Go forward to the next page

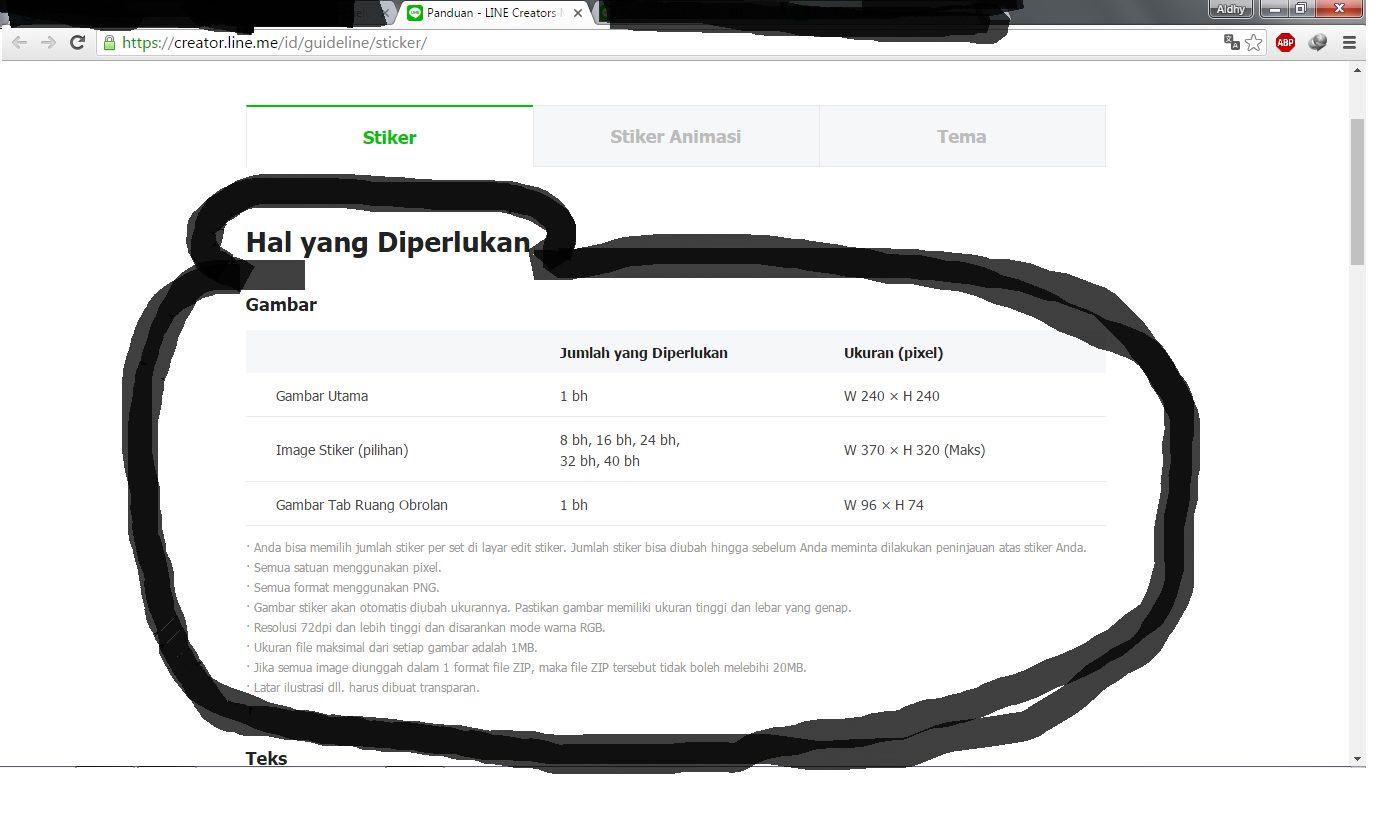point(48,43)
